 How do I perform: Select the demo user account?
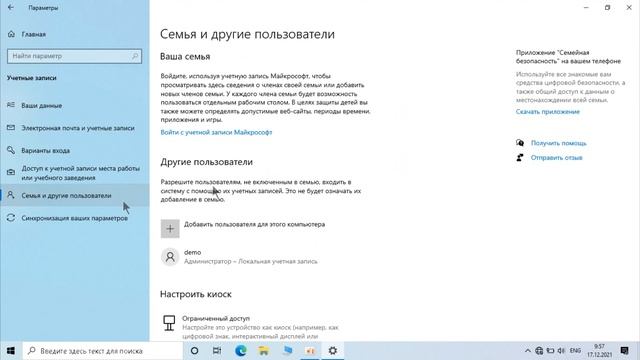click(x=239, y=257)
